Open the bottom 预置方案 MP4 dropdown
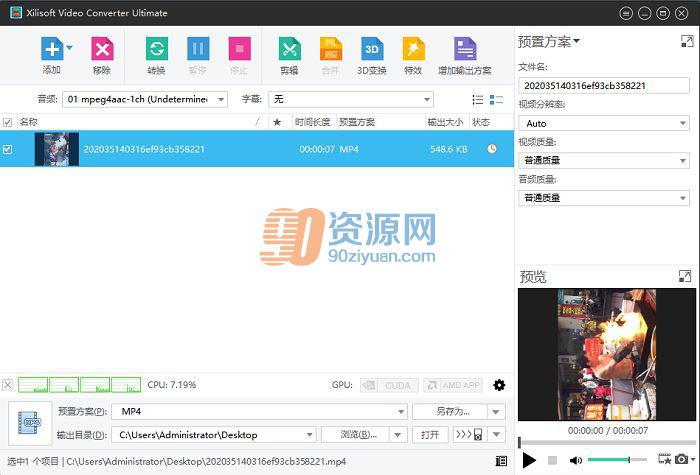 259,412
